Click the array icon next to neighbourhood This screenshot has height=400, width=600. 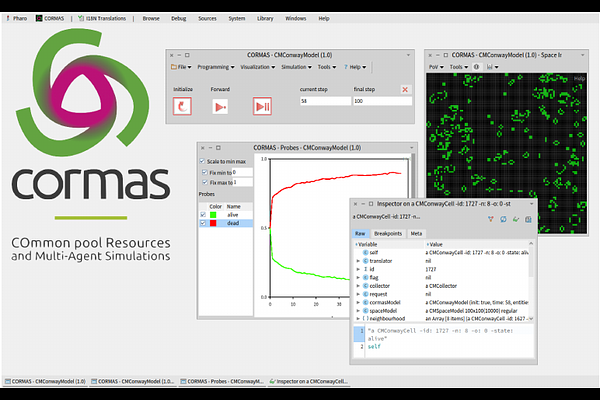click(365, 318)
